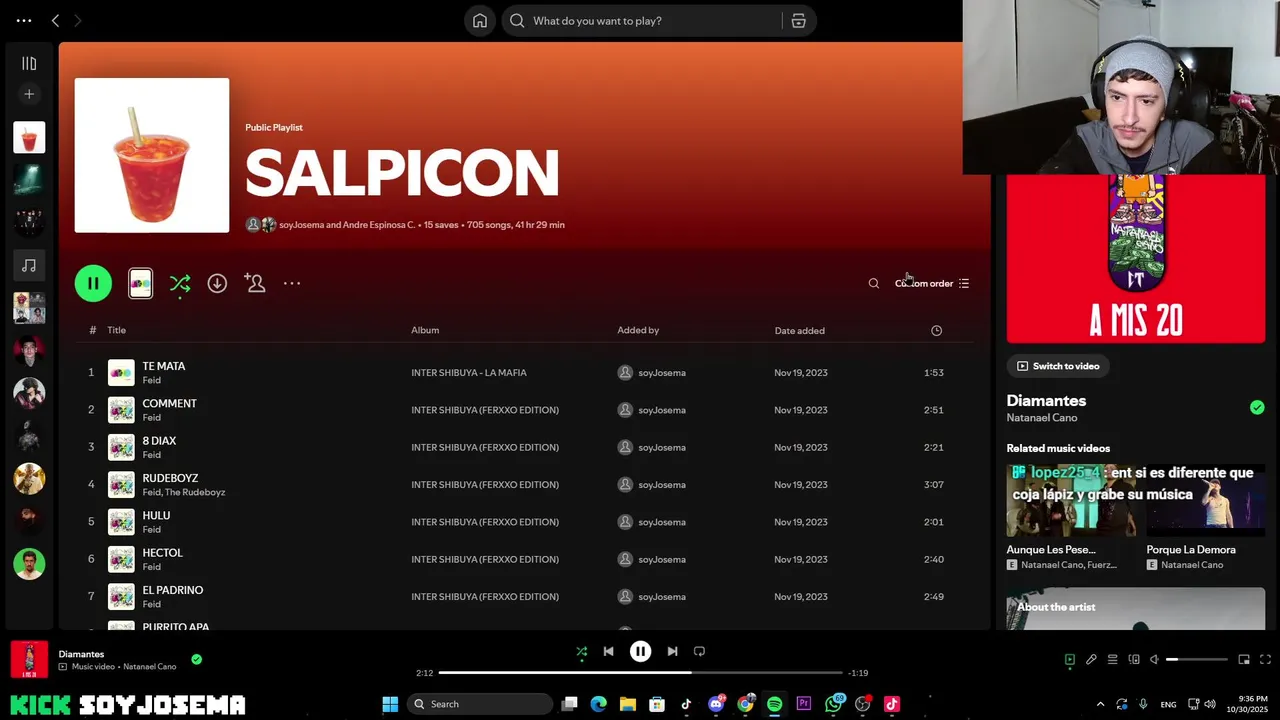Viewport: 1280px width, 720px height.
Task: Open the Liked Songs music note sidebar item
Action: 29,265
